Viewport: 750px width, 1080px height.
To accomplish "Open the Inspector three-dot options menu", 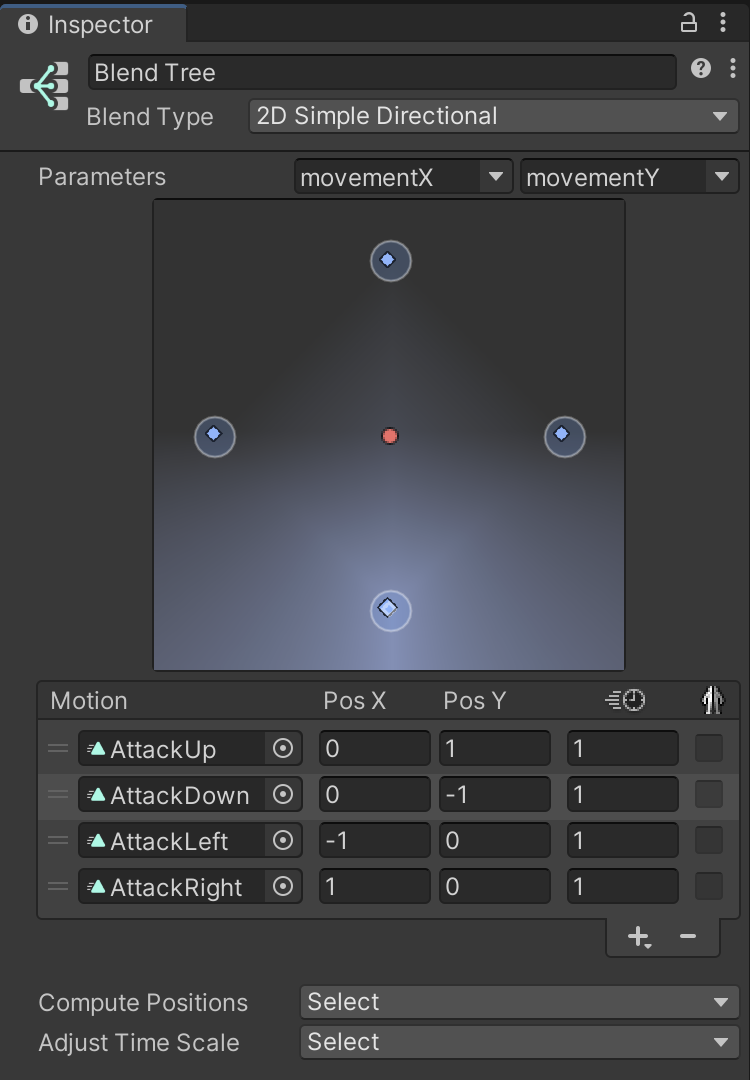I will (x=723, y=22).
